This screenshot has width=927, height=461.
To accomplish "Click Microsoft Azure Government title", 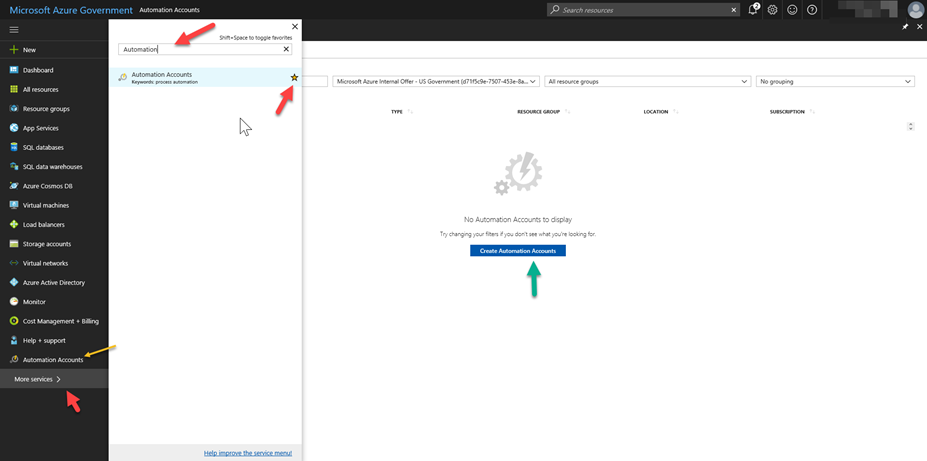I will pyautogui.click(x=71, y=10).
